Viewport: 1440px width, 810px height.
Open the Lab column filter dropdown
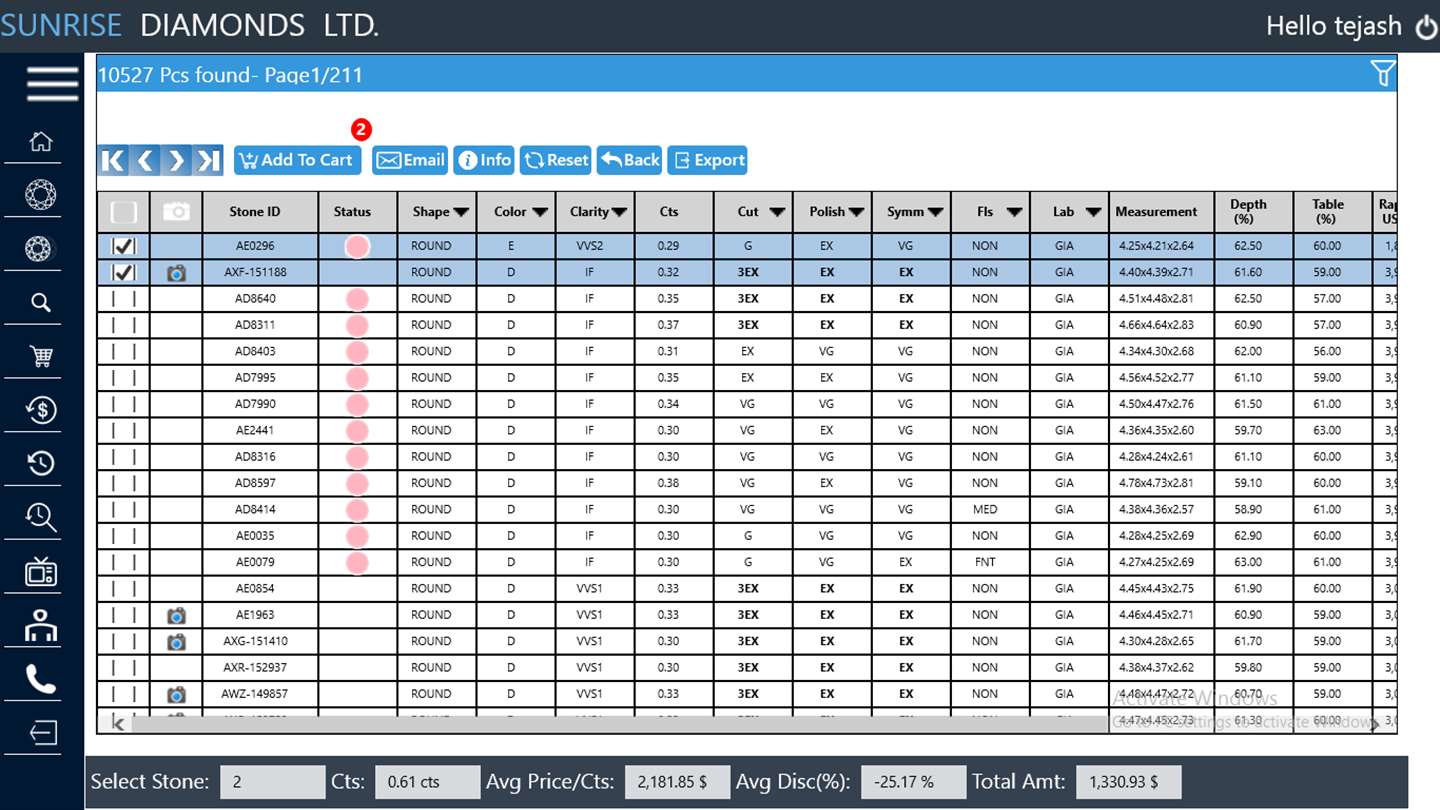click(x=1093, y=212)
